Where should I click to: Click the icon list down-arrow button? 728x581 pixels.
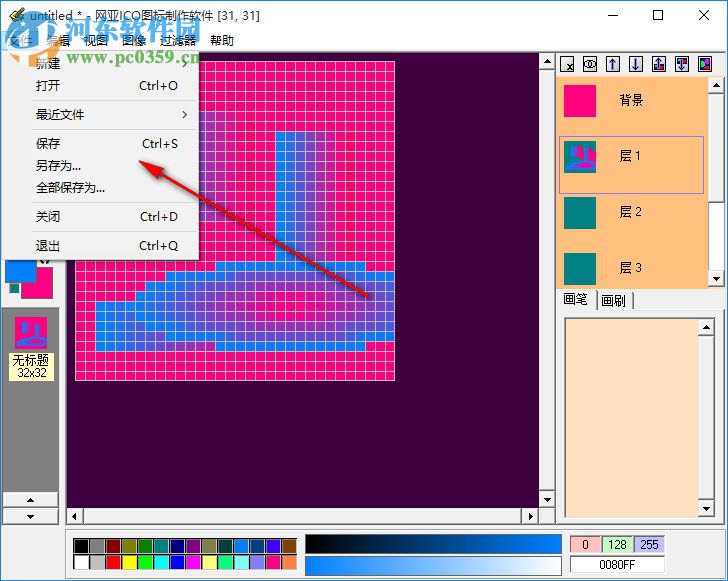(31, 516)
